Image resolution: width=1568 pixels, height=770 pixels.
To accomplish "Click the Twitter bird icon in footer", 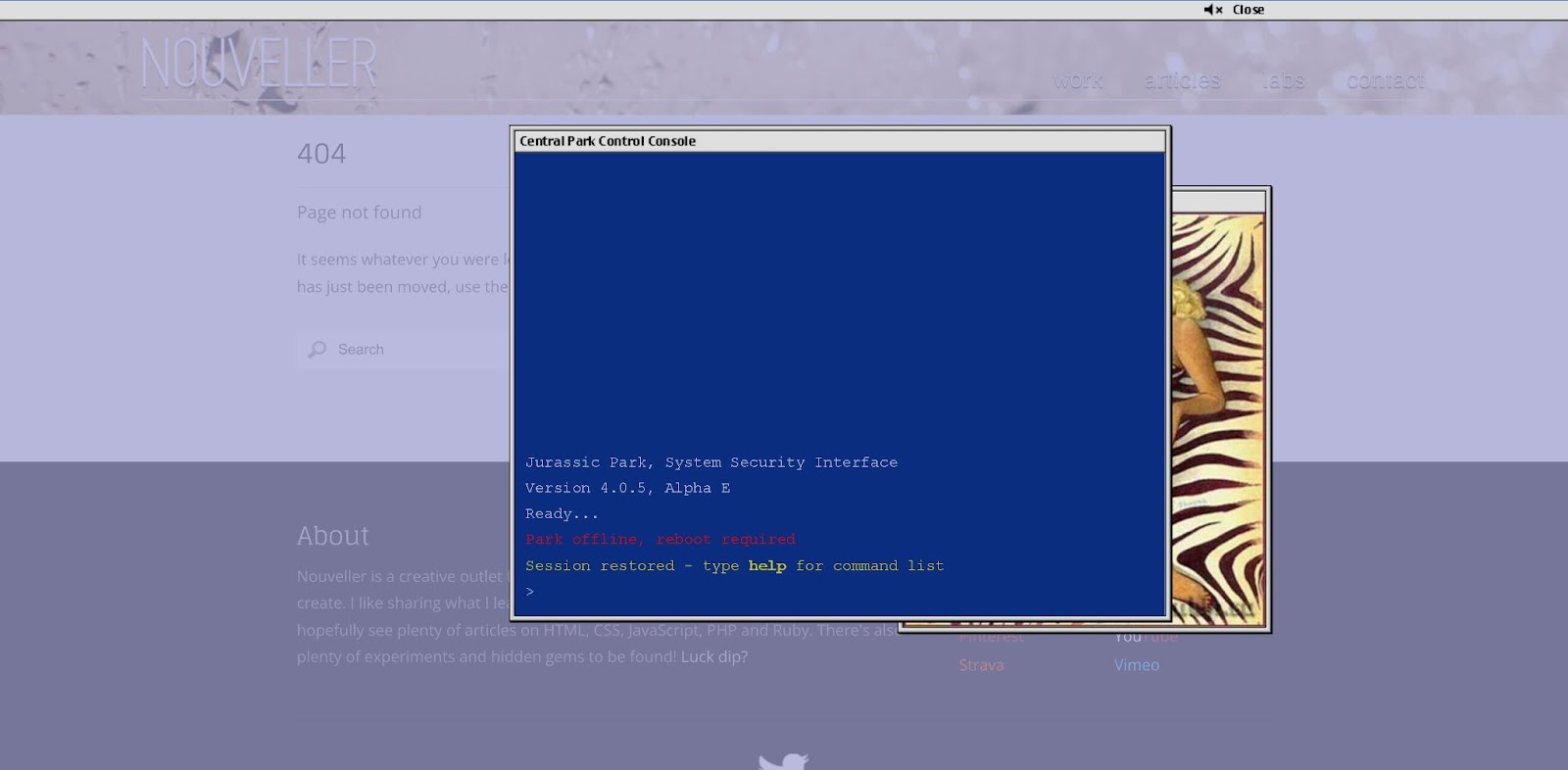I will point(783,761).
